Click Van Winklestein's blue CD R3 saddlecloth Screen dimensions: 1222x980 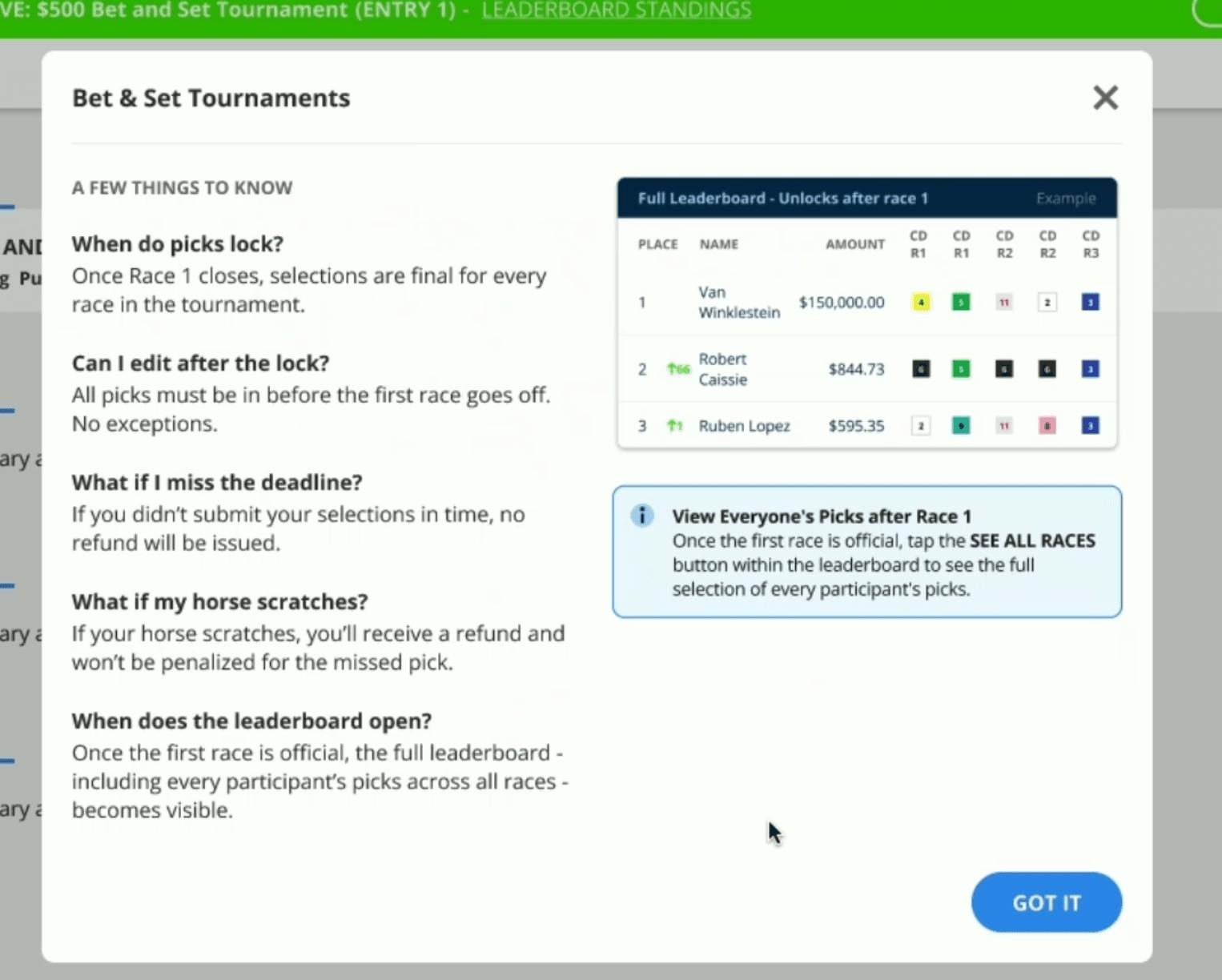tap(1090, 303)
